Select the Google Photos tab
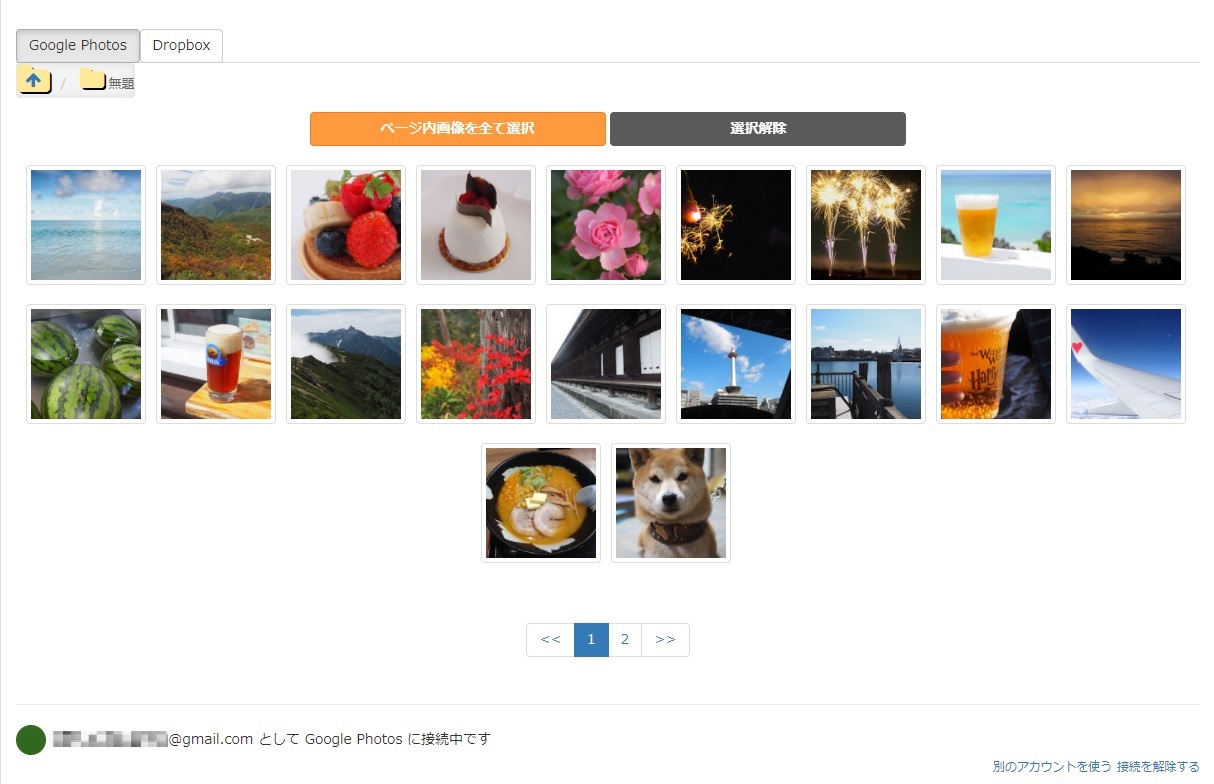This screenshot has width=1214, height=784. click(x=78, y=46)
